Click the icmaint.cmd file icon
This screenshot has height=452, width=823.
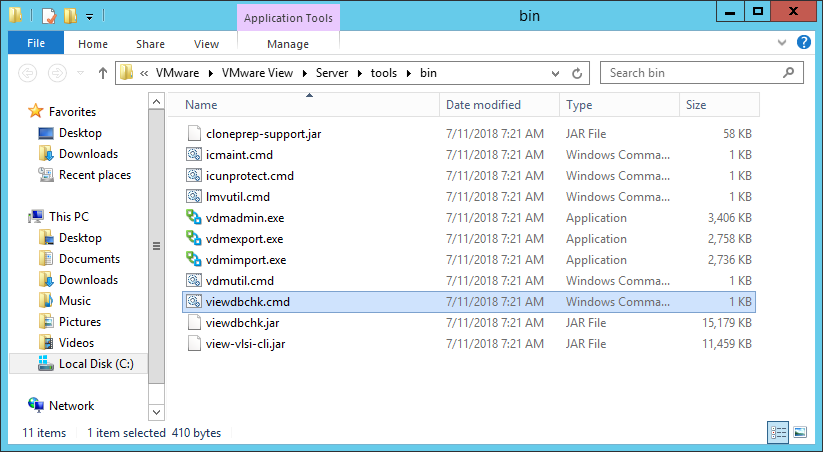pyautogui.click(x=194, y=154)
